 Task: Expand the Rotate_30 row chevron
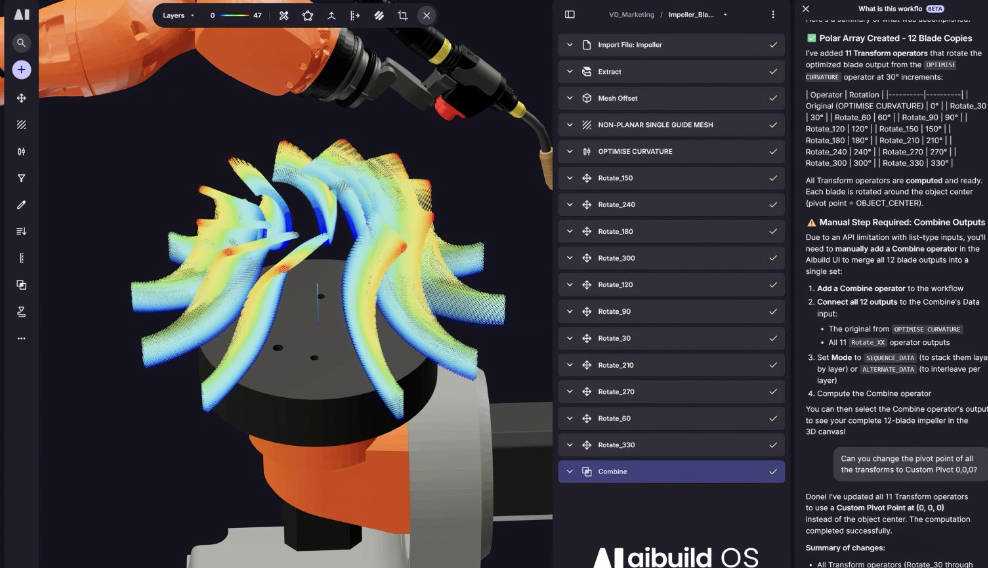coord(570,339)
